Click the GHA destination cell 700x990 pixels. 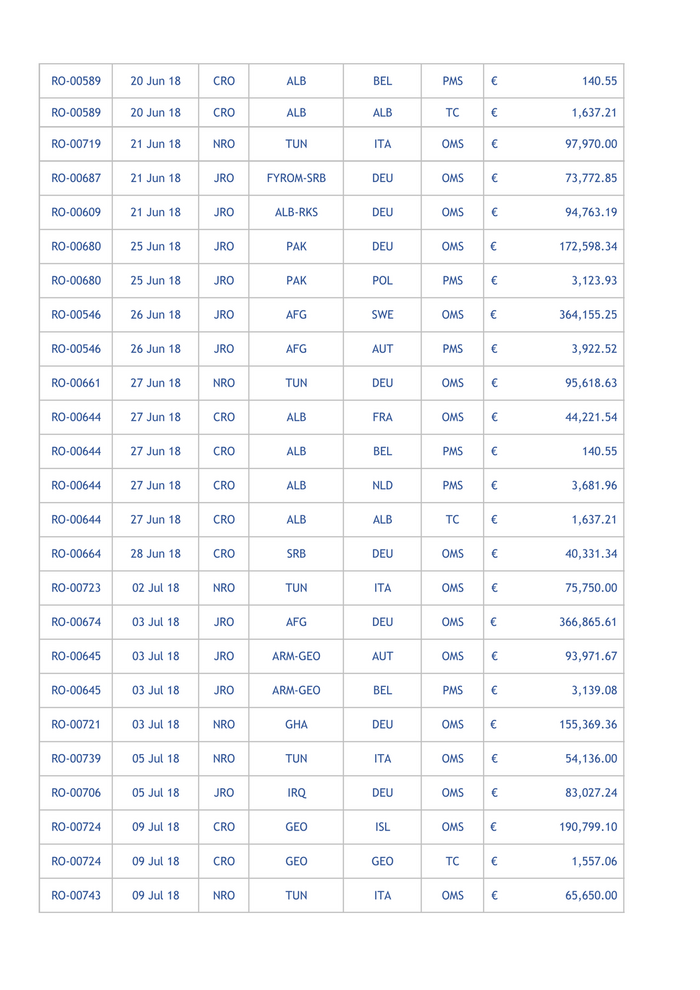coord(296,721)
